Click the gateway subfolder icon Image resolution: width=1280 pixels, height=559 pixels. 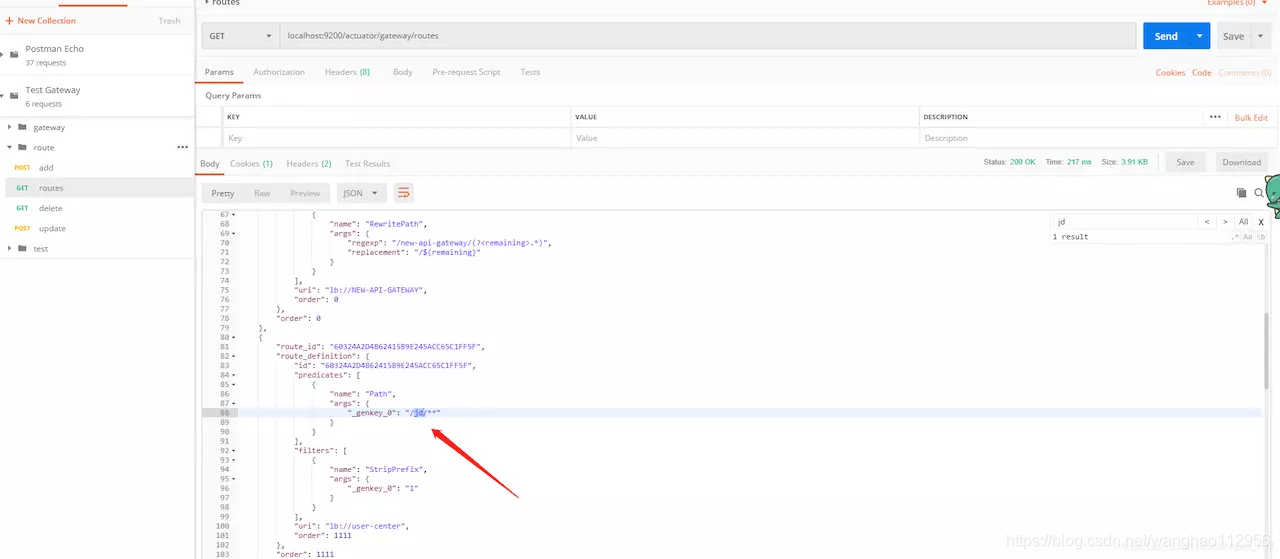point(22,127)
